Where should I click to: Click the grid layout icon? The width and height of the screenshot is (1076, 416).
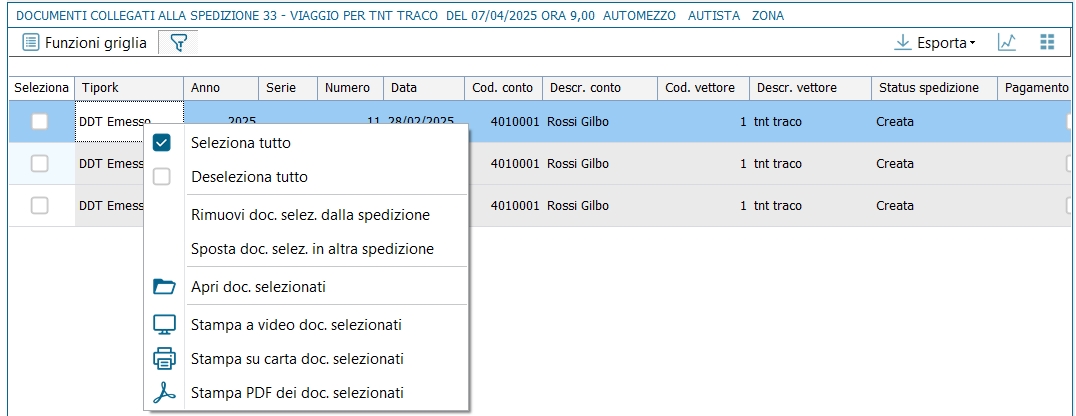click(x=1047, y=42)
